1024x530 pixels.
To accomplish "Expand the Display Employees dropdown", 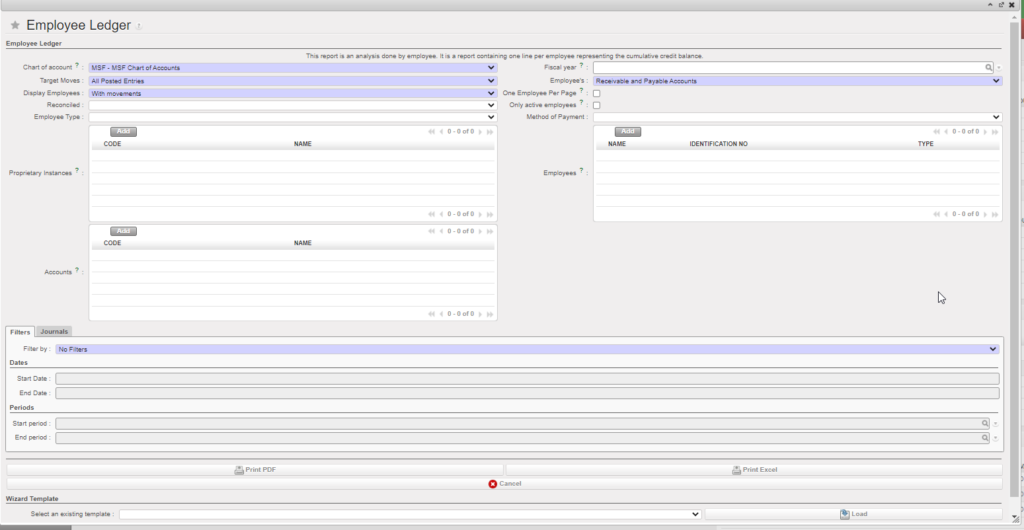I will (293, 93).
